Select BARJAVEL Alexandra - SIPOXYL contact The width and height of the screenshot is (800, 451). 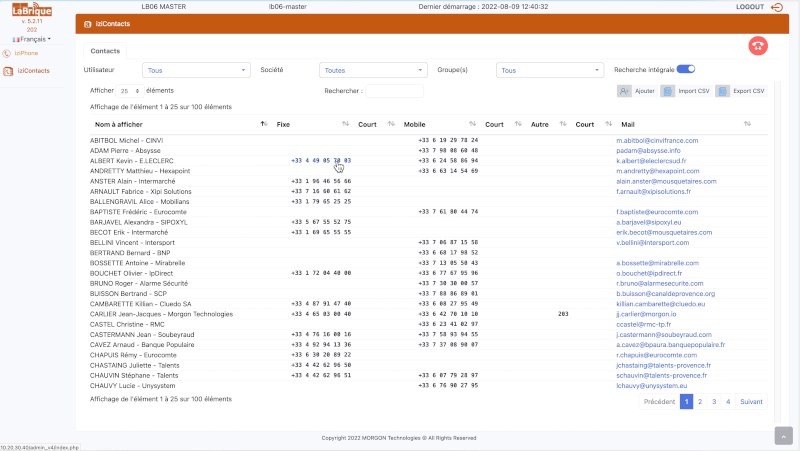(139, 222)
